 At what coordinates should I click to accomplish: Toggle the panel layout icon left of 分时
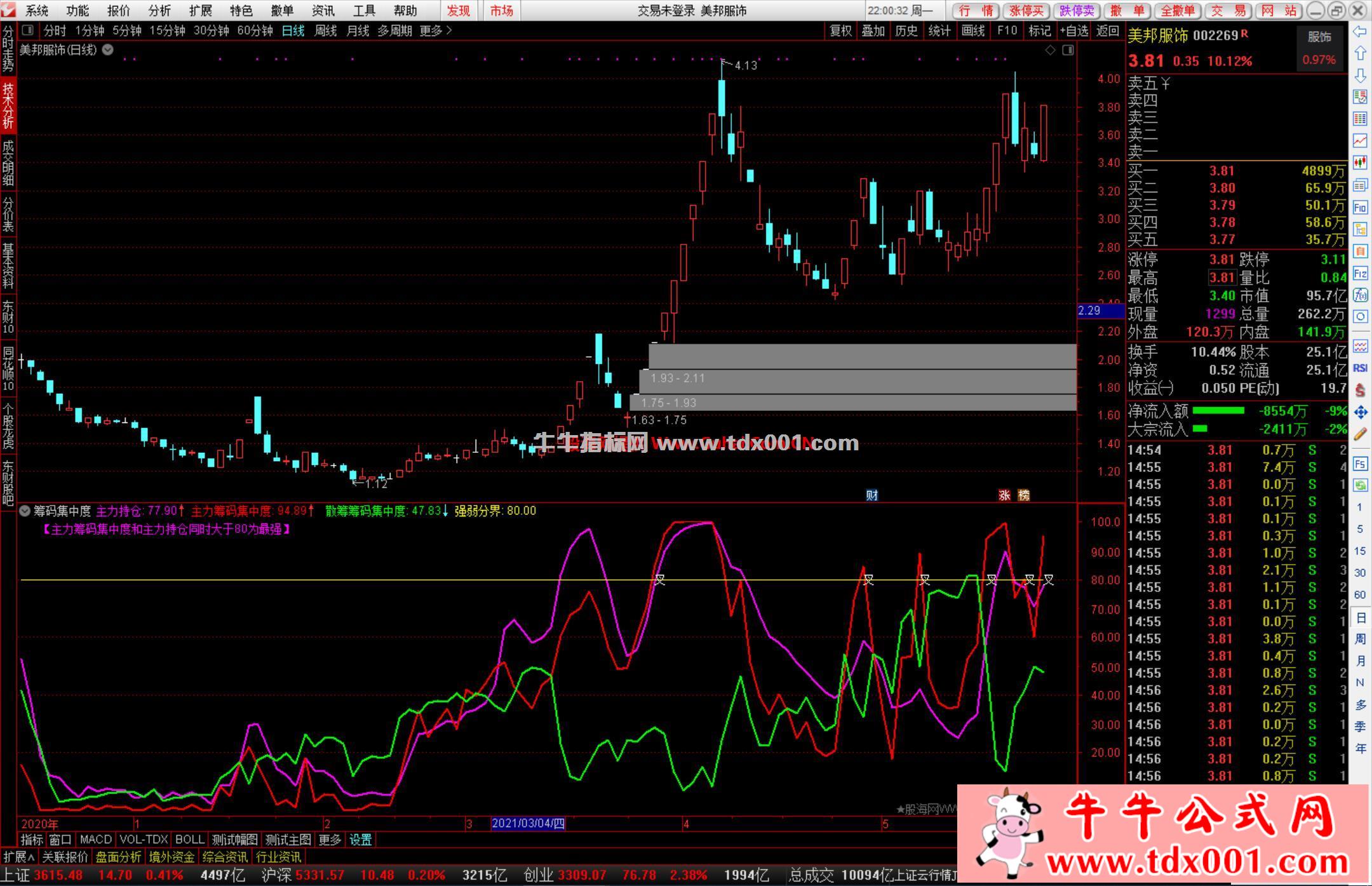coord(27,30)
